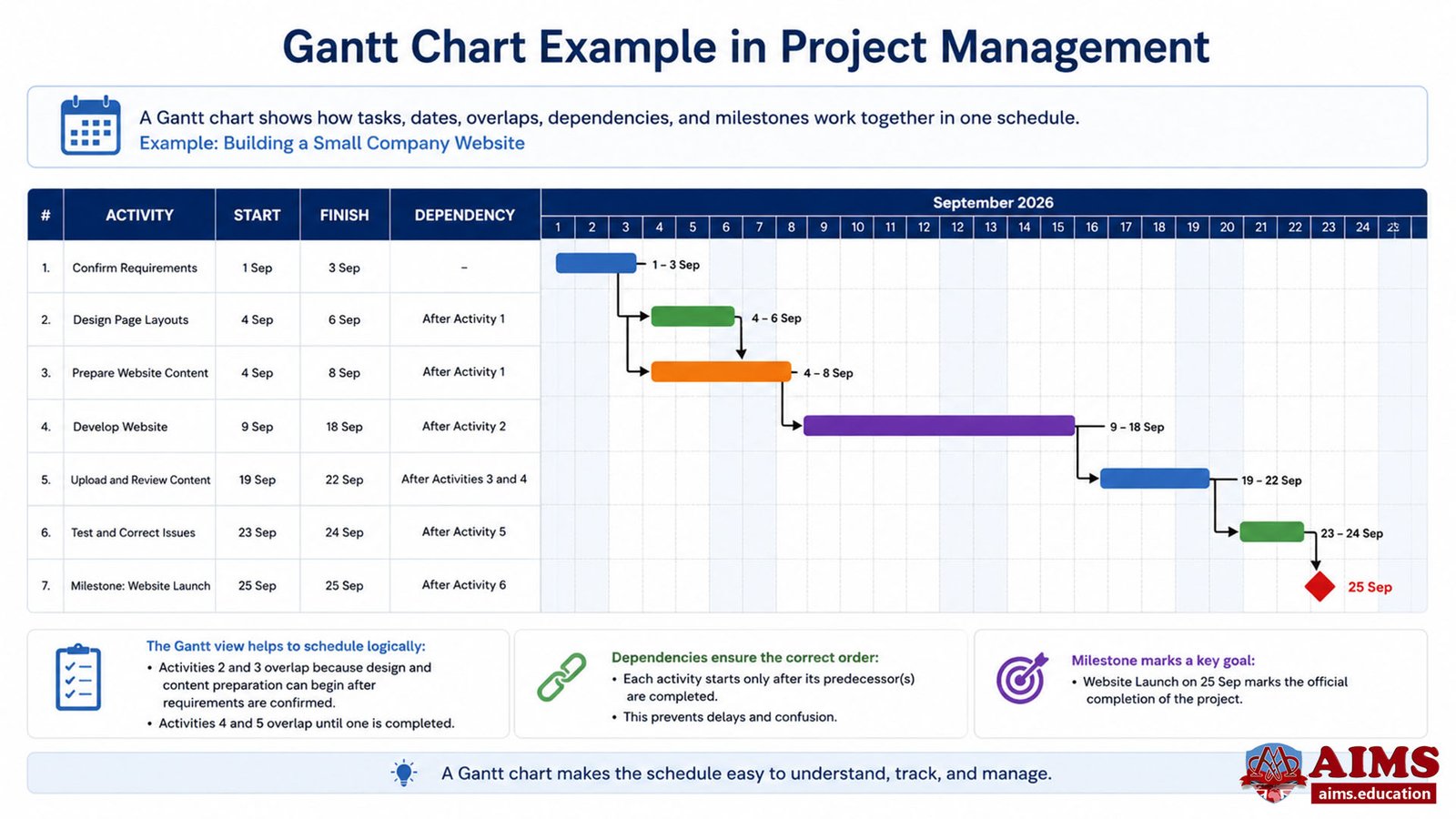Select the '23 – 24 Sep' bar label

[1351, 533]
